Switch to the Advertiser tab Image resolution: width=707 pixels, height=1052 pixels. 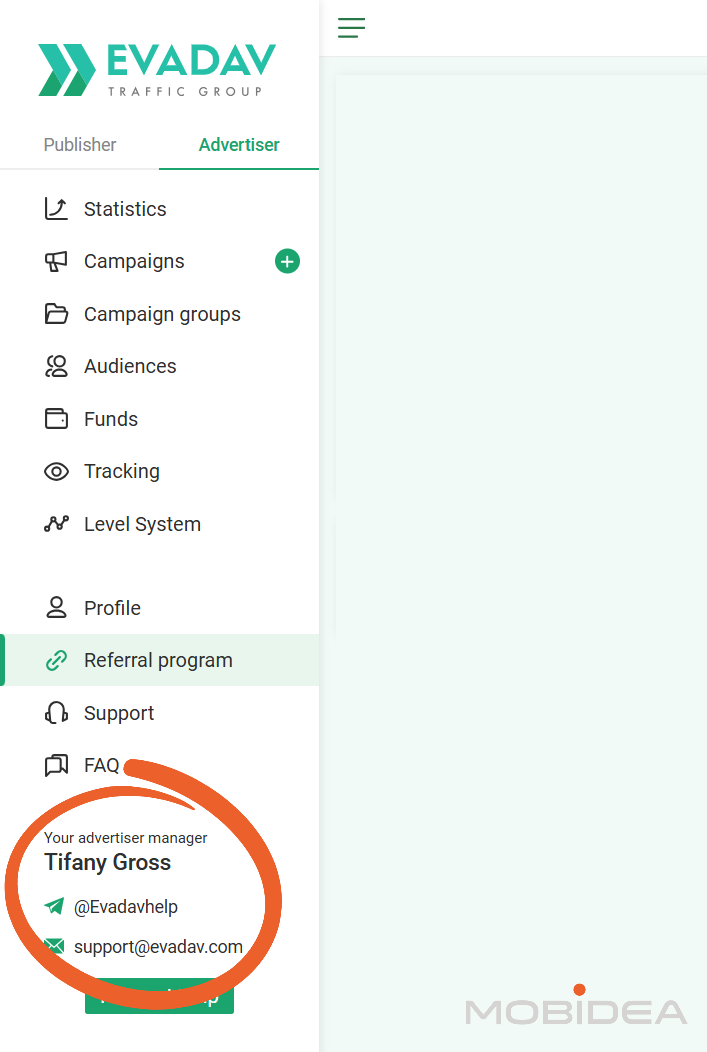[x=239, y=145]
